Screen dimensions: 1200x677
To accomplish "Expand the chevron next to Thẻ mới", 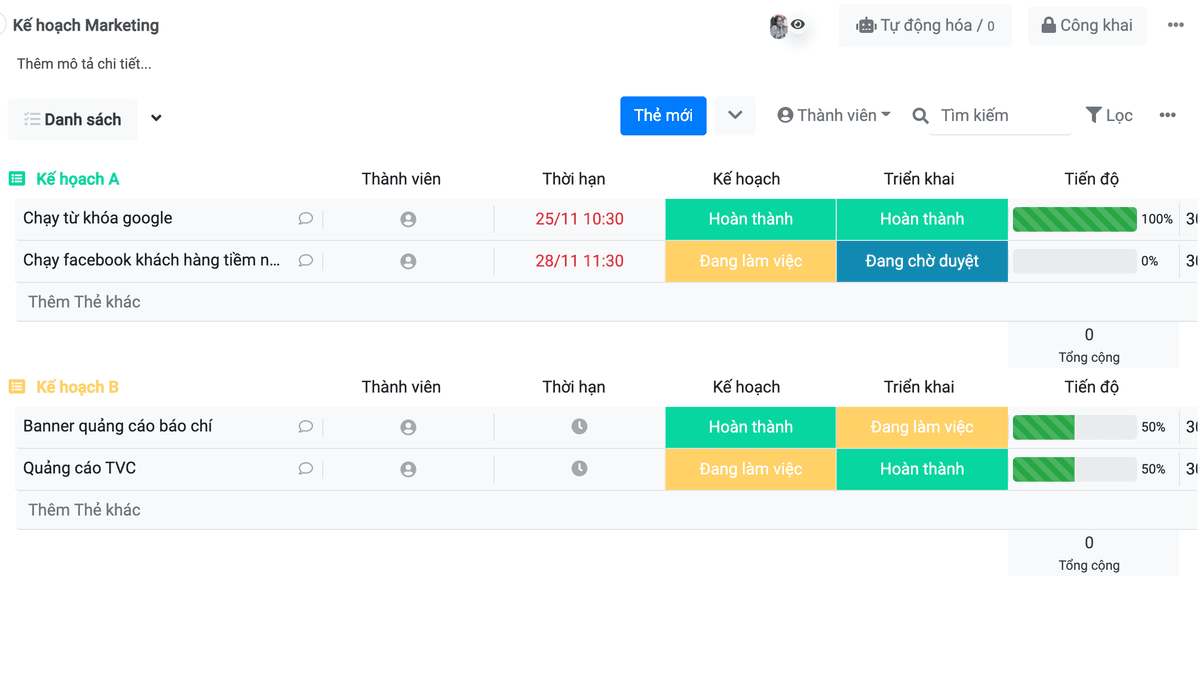I will (x=735, y=116).
